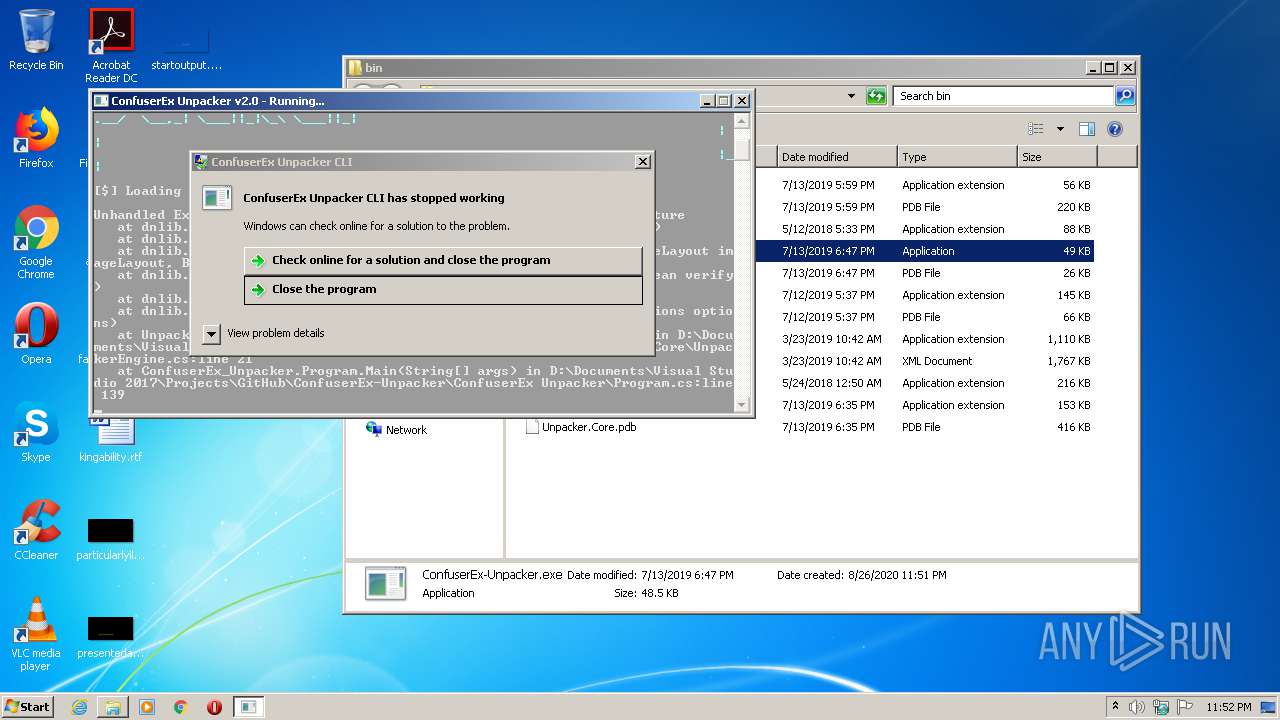
Task: Select the Application extension row 56 KB
Action: click(x=924, y=185)
